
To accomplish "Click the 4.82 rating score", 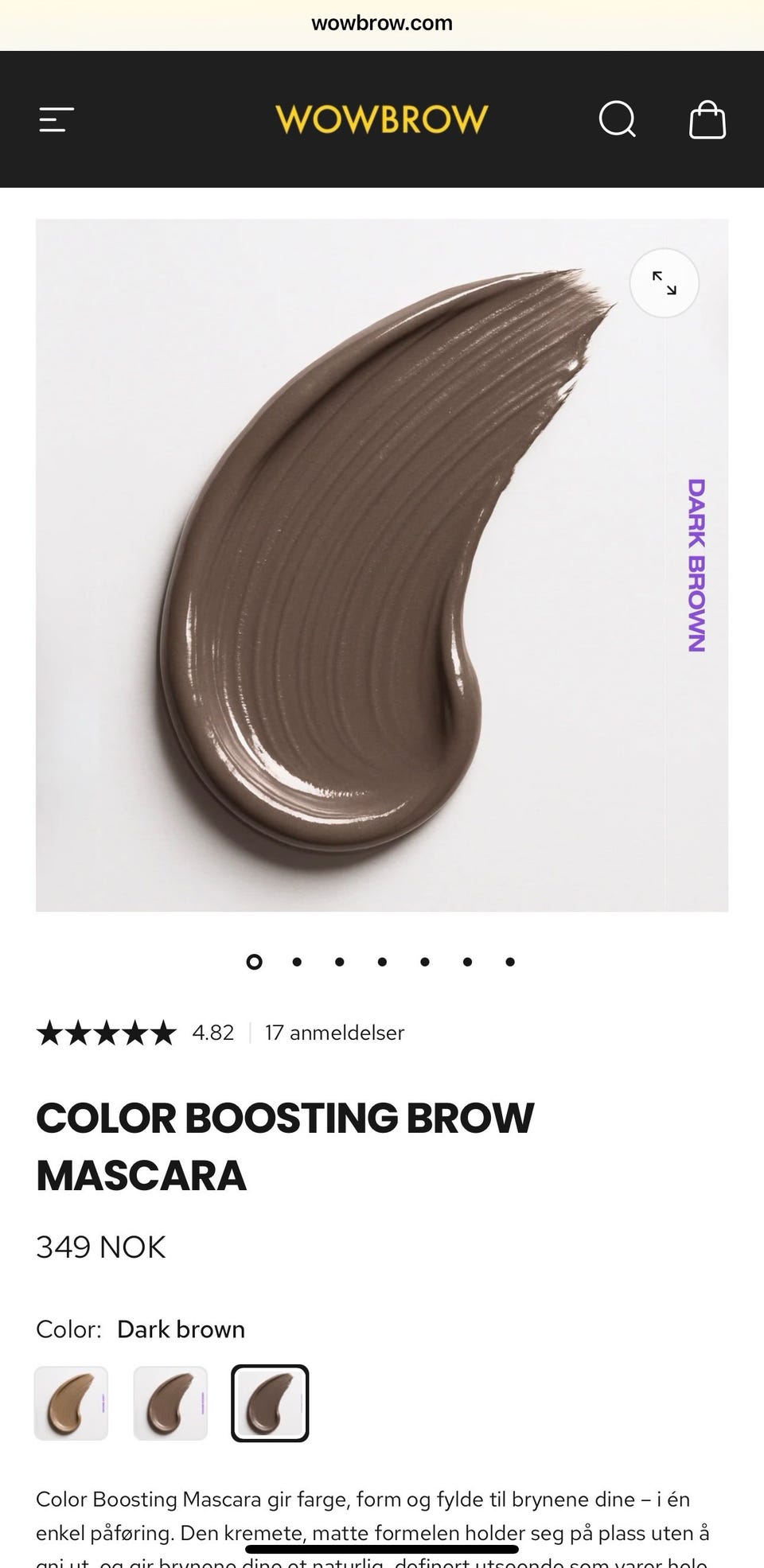I will click(213, 1033).
